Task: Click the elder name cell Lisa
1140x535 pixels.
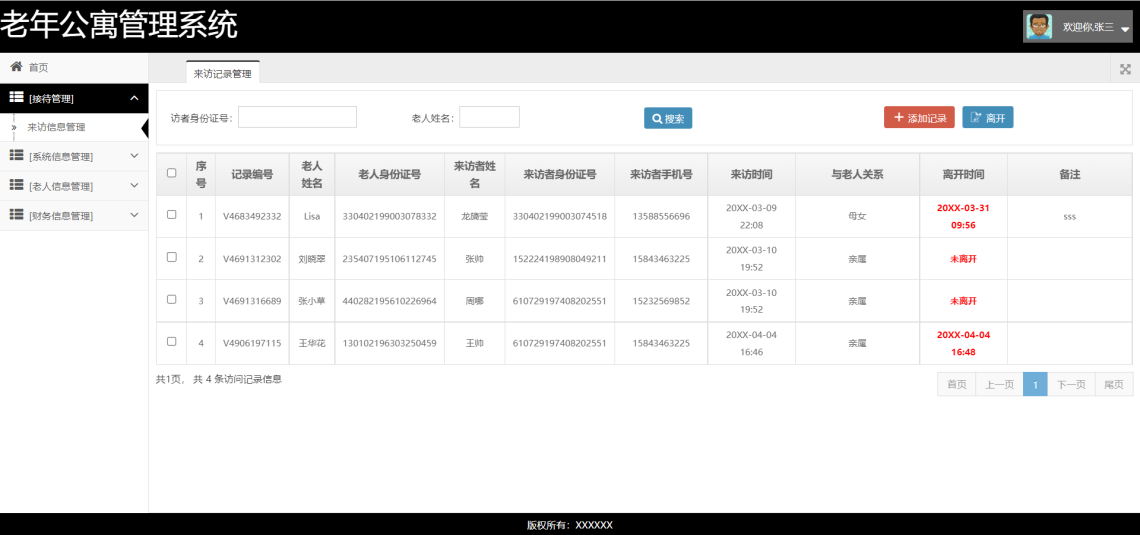Action: coord(311,217)
